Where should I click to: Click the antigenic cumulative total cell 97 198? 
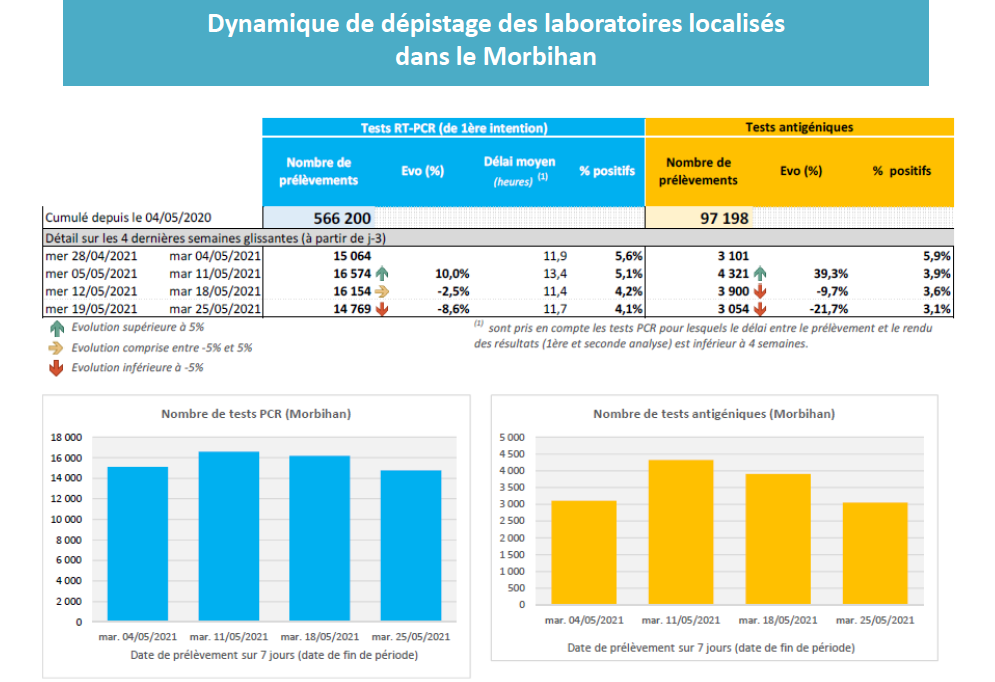point(699,218)
